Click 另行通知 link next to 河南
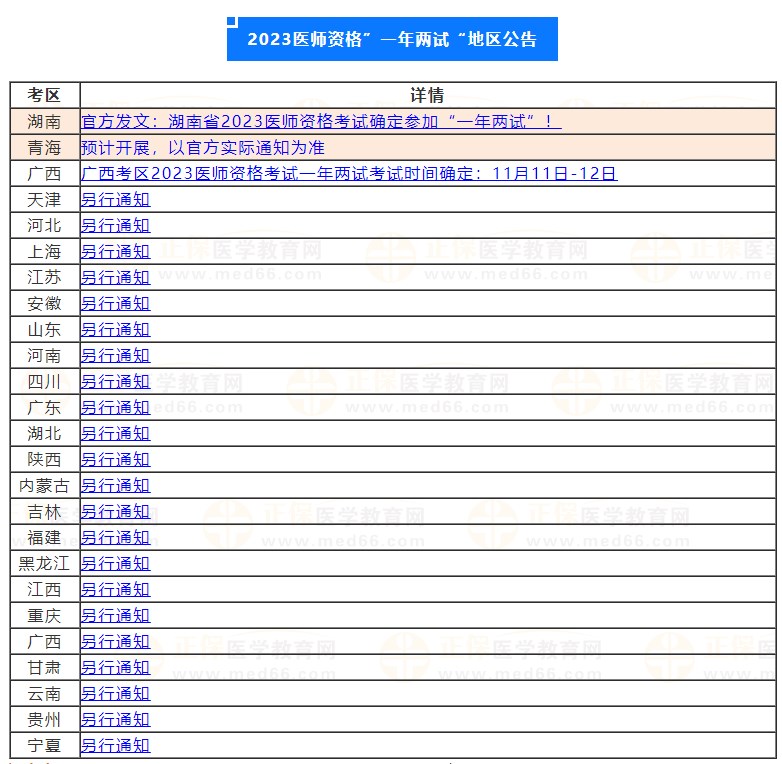 pyautogui.click(x=115, y=356)
